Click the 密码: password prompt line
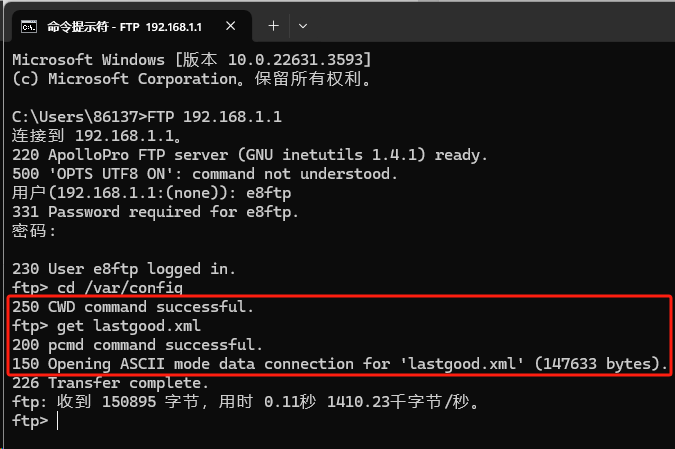The height and width of the screenshot is (449, 675). coord(34,231)
